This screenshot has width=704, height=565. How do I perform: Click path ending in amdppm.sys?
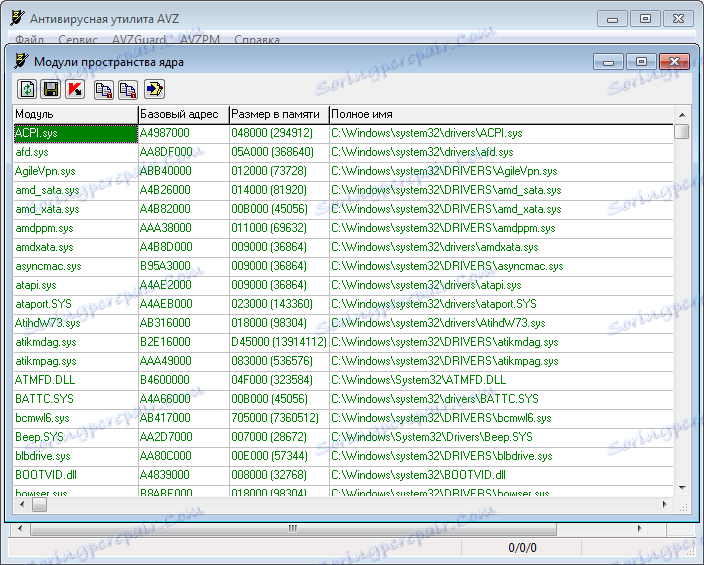[443, 229]
